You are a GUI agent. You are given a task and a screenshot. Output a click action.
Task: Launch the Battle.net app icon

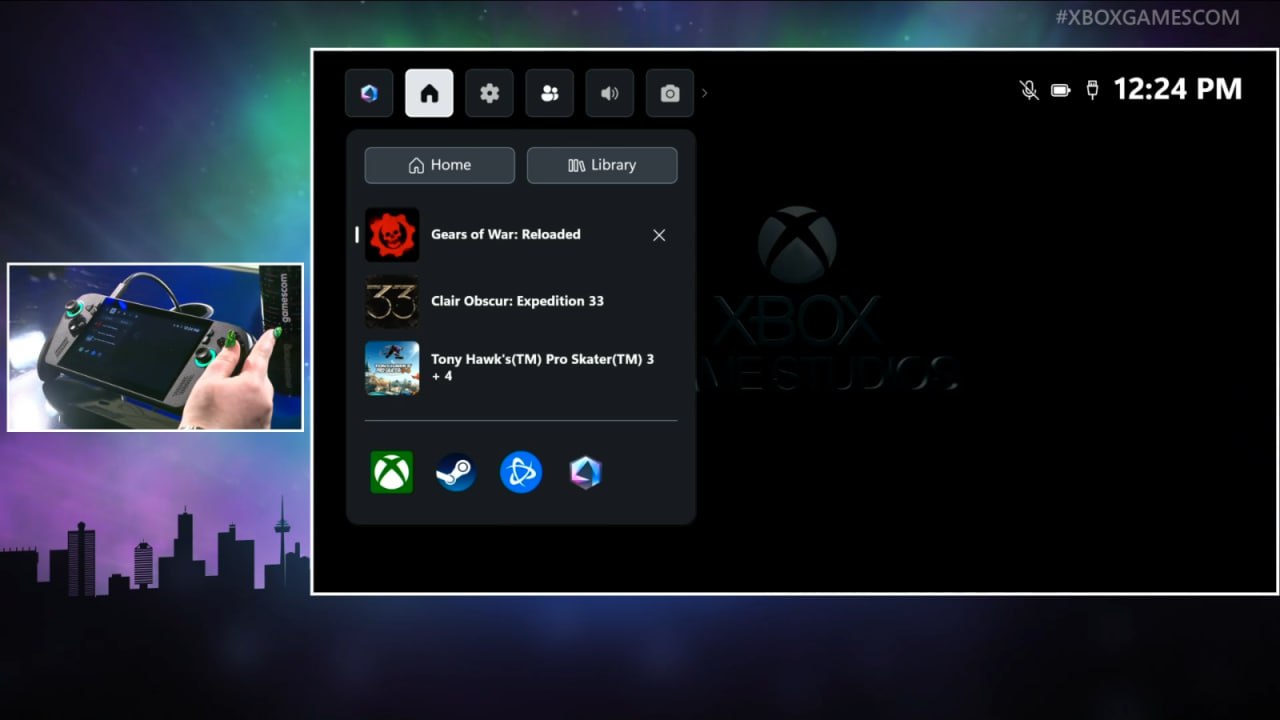[x=520, y=472]
